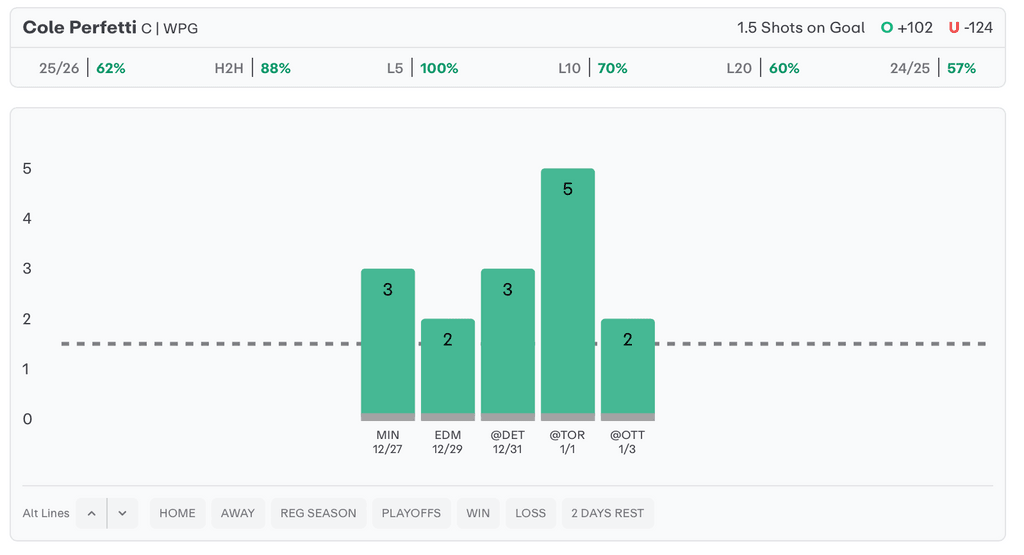Image resolution: width=1024 pixels, height=555 pixels.
Task: Filter games by WIN
Action: click(478, 513)
